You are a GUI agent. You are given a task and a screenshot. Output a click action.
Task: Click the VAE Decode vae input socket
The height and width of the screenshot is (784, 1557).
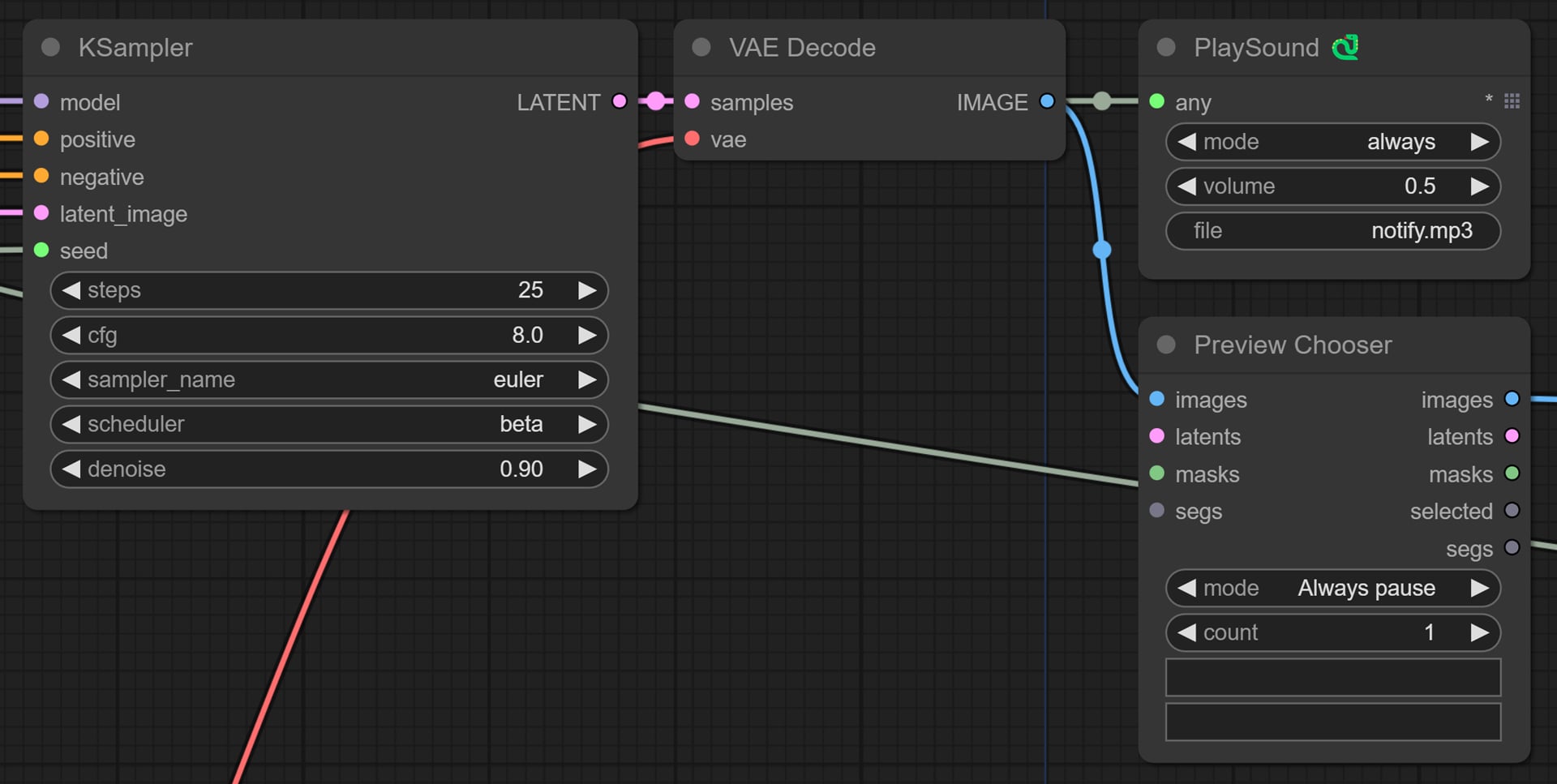pos(692,139)
